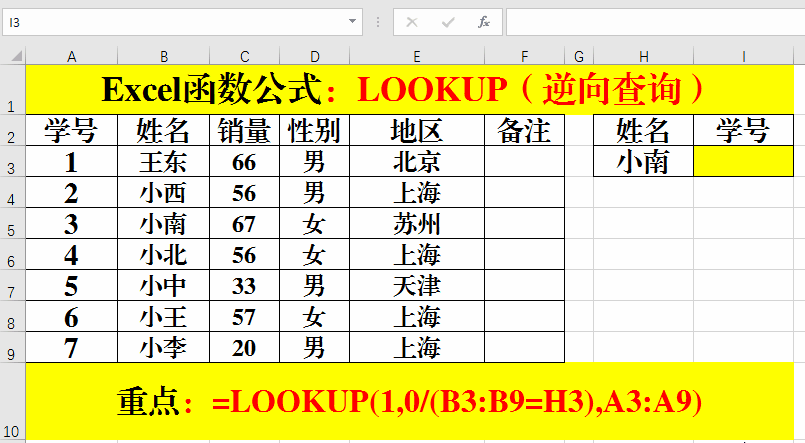Click the name cell '小西'

(x=163, y=192)
